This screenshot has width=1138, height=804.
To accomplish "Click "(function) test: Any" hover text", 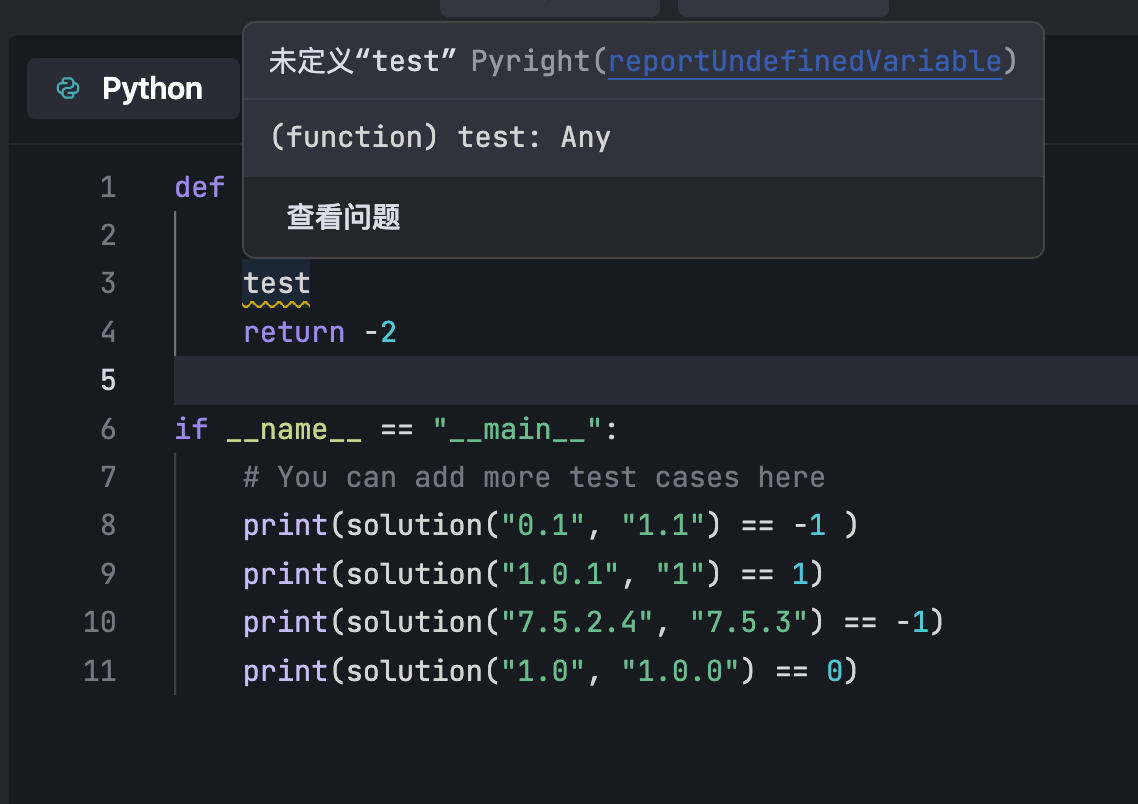I will point(440,137).
